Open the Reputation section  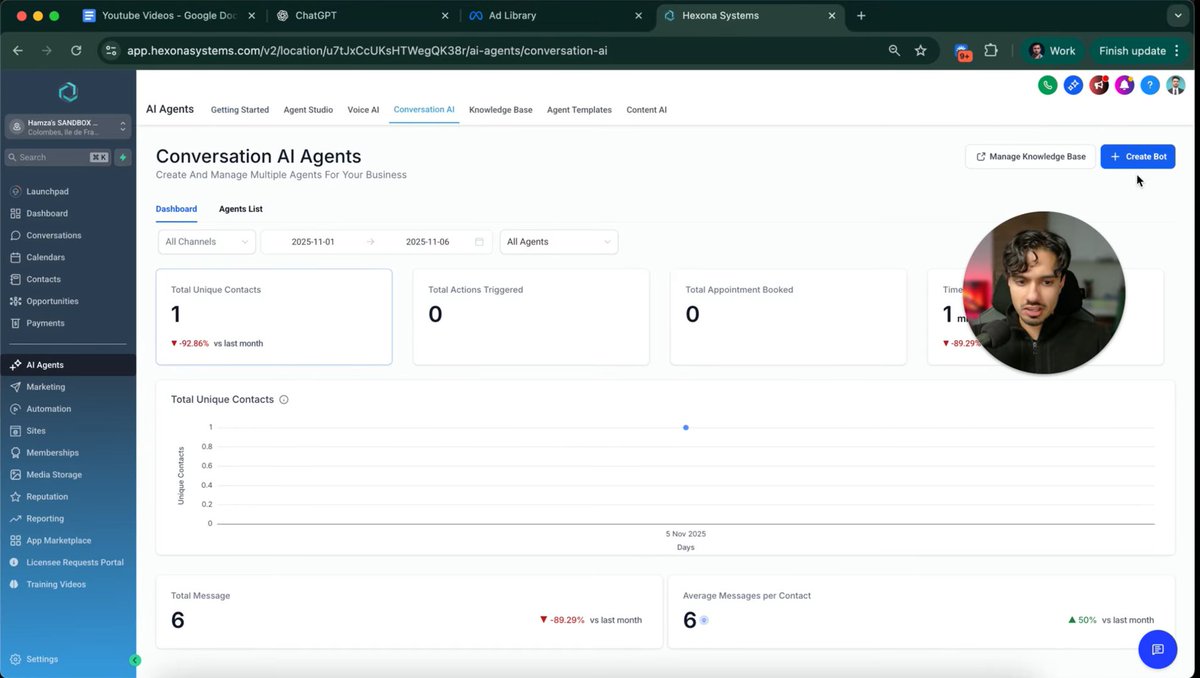(46, 496)
